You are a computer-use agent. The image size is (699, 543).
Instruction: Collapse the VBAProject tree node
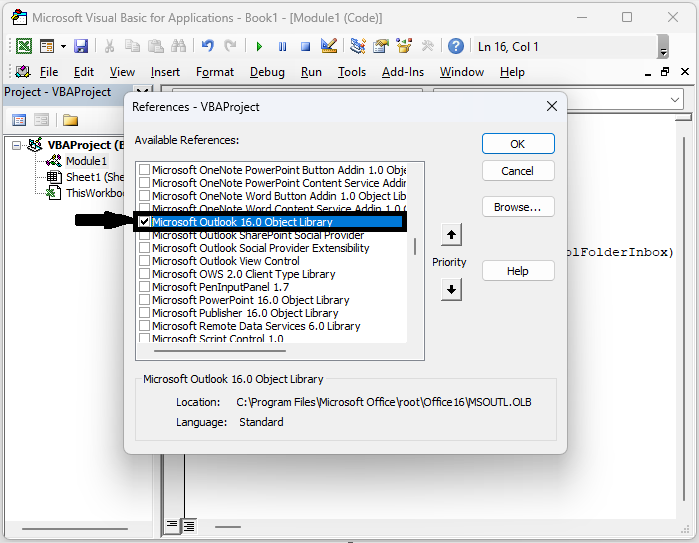click(16, 145)
